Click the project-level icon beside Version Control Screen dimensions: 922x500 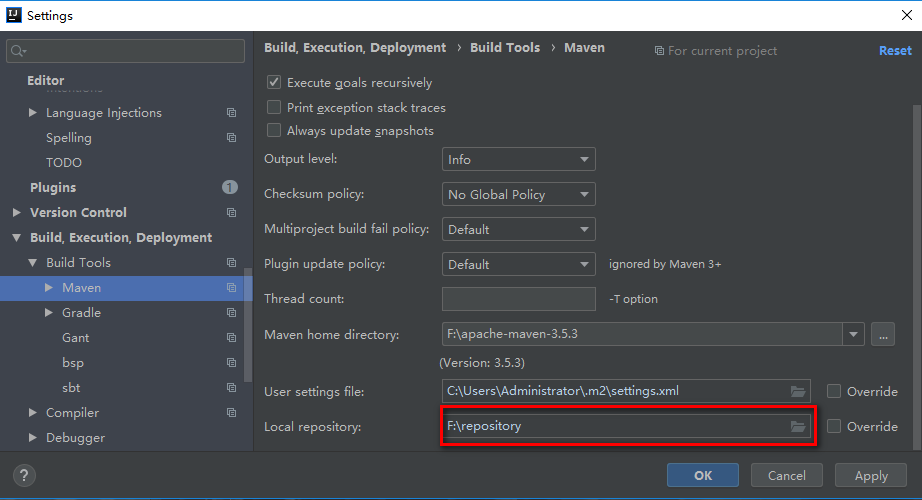click(231, 213)
